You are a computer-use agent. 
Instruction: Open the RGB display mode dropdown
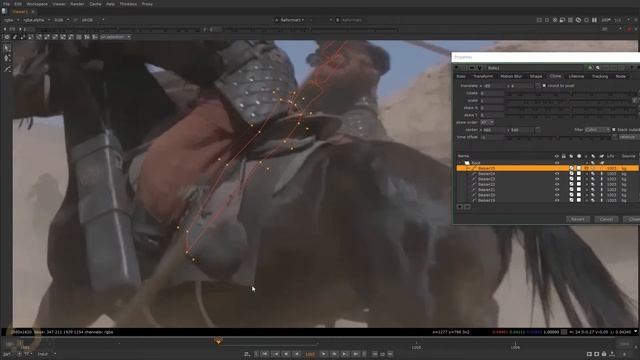tap(62, 20)
